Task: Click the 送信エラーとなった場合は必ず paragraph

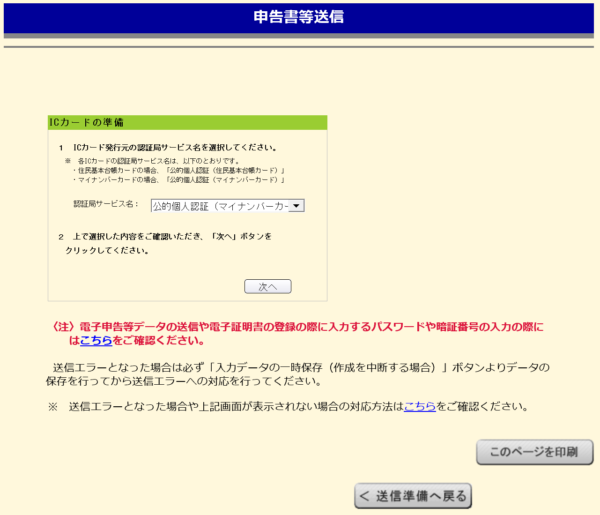Action: [298, 374]
